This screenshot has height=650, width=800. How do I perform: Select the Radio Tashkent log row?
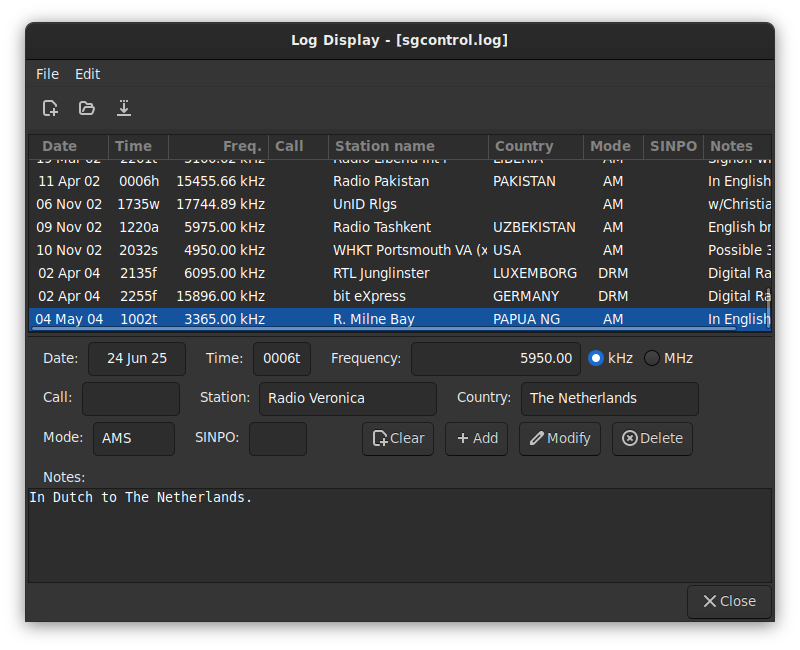coord(399,228)
